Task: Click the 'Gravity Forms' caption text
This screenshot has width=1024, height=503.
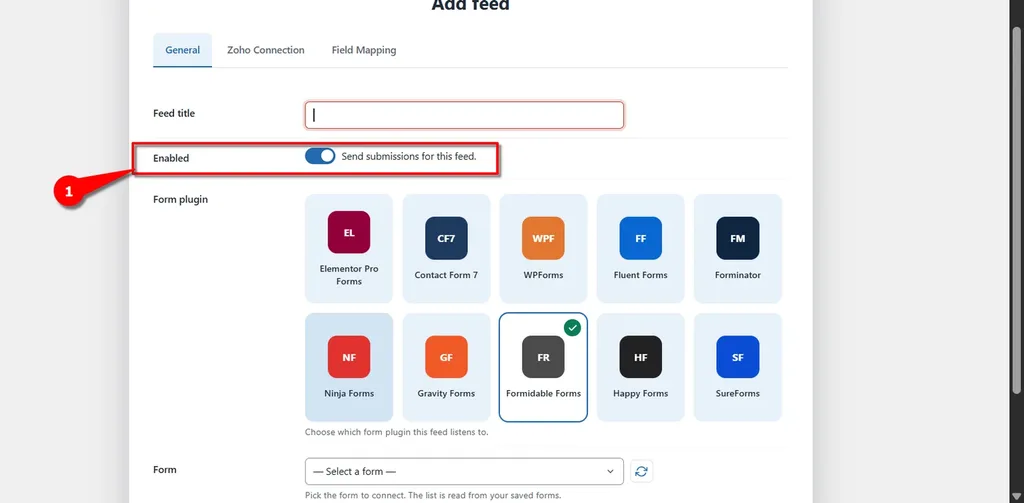Action: [x=446, y=394]
